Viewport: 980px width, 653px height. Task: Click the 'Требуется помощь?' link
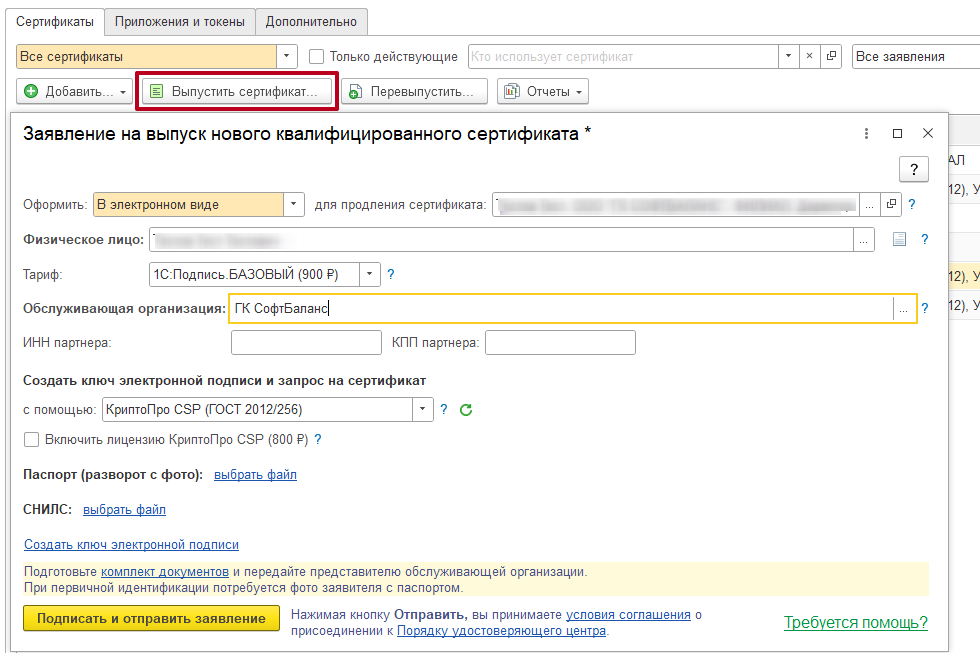pyautogui.click(x=855, y=622)
